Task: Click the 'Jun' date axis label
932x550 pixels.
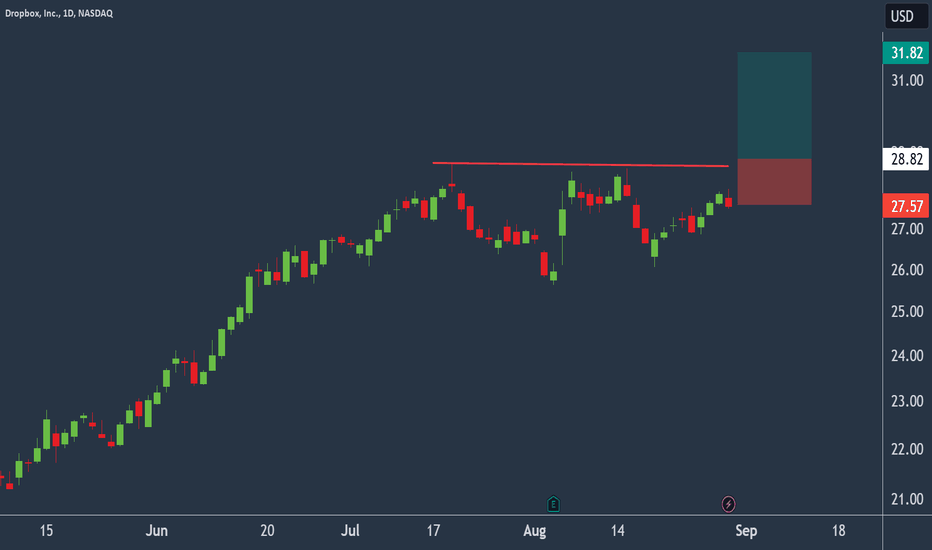Action: (156, 530)
